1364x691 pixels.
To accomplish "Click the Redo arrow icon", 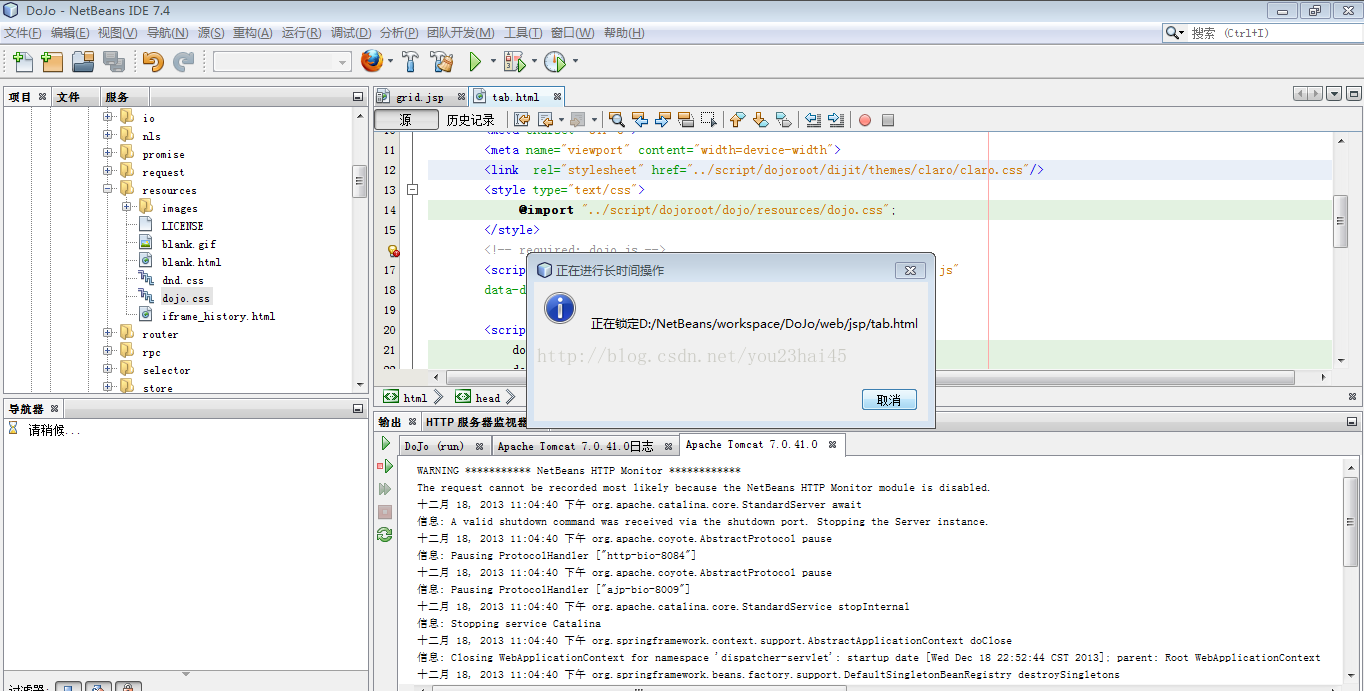I will (x=183, y=62).
